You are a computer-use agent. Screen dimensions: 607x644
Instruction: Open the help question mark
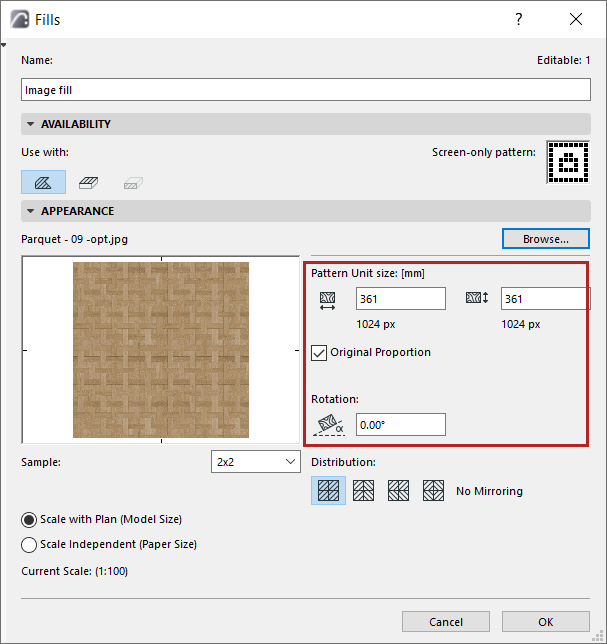[519, 19]
